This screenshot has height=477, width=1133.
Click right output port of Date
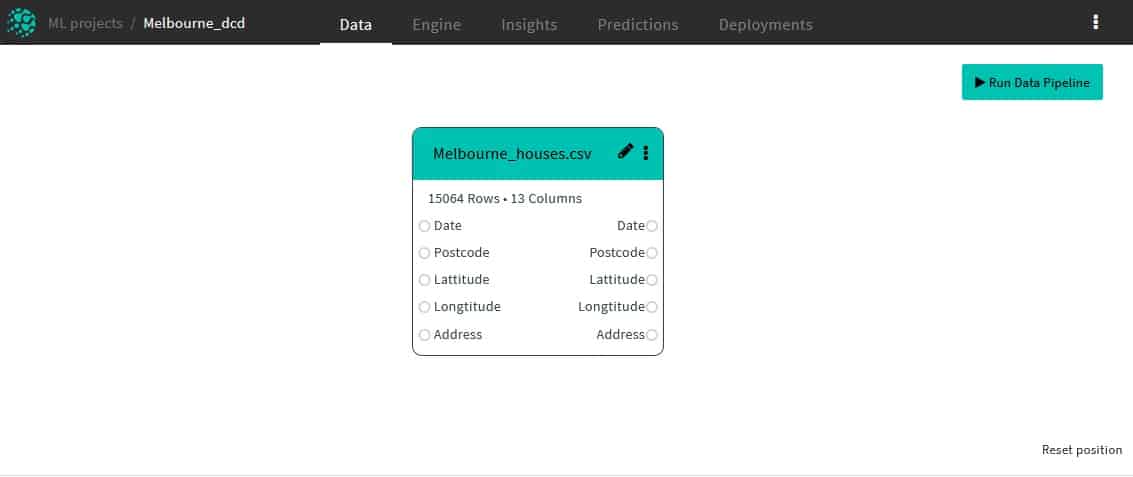click(652, 226)
